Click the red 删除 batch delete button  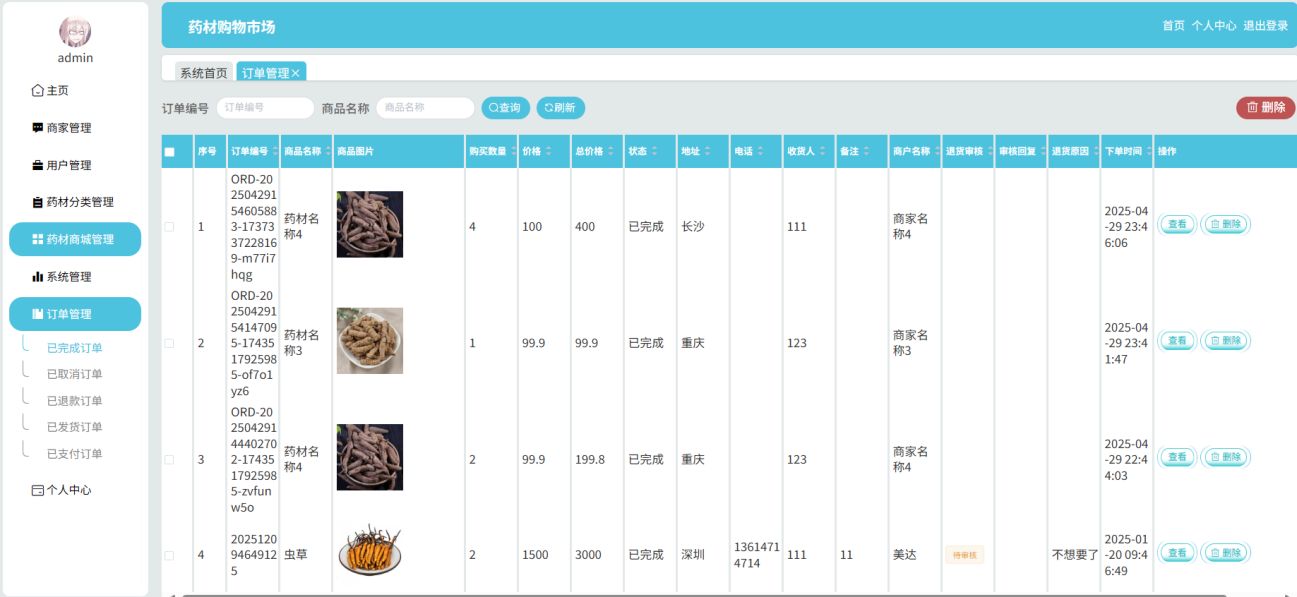click(1266, 108)
